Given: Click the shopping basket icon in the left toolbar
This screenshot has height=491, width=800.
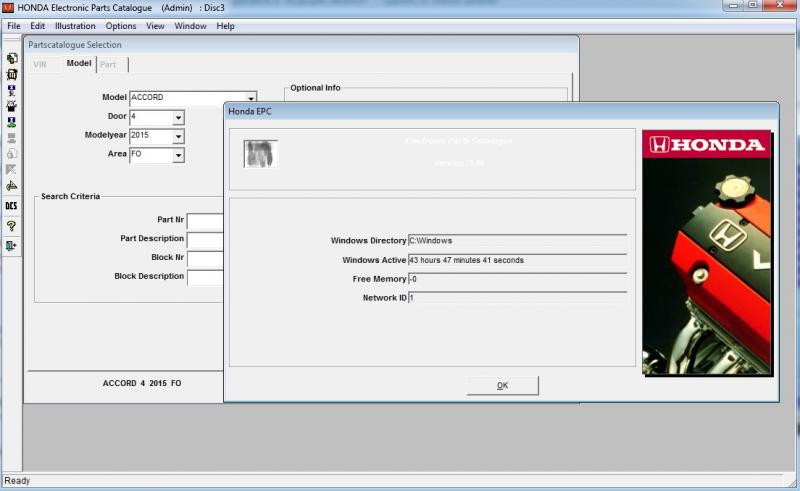Looking at the screenshot, I should tap(11, 75).
